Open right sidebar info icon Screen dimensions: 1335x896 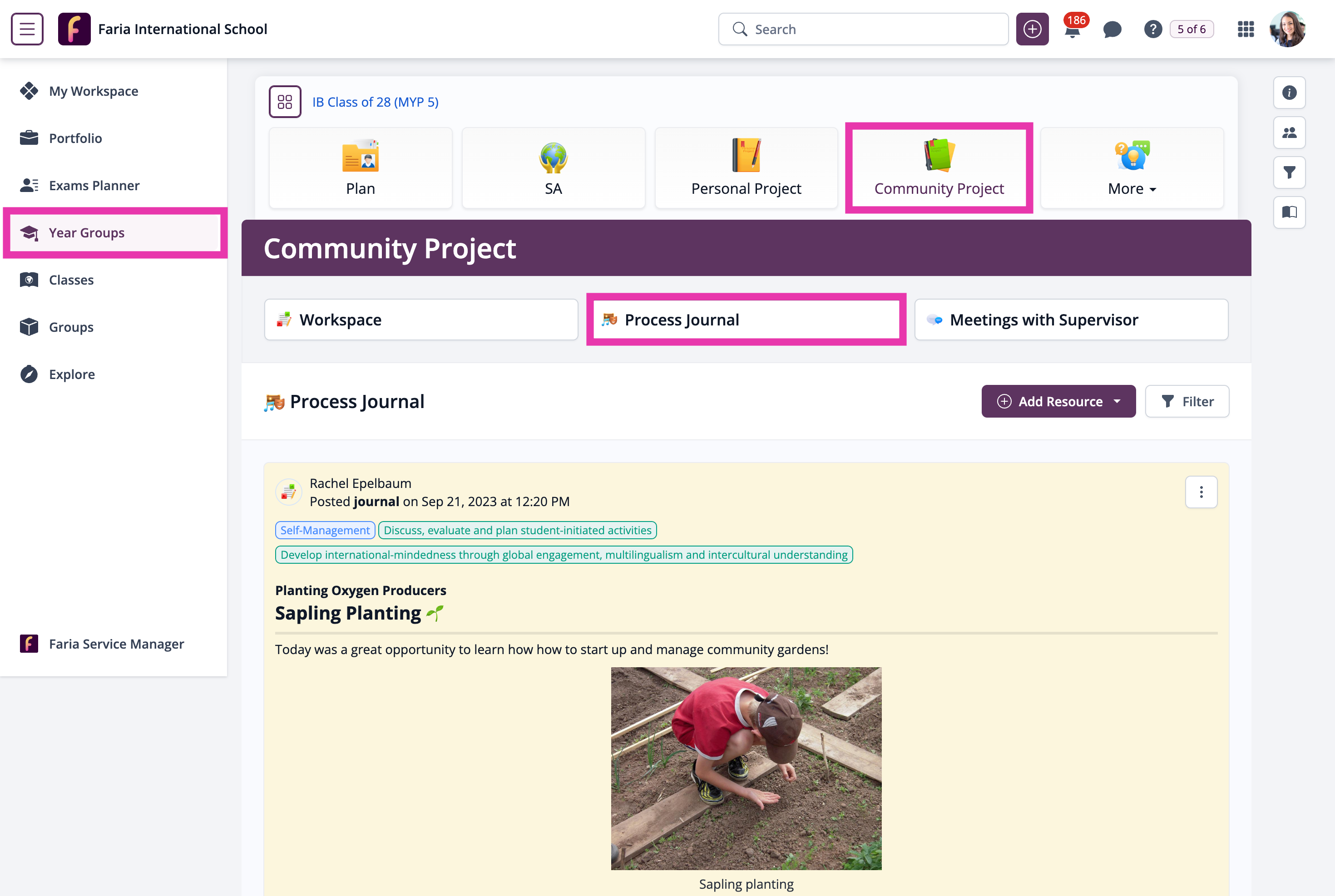(1289, 93)
